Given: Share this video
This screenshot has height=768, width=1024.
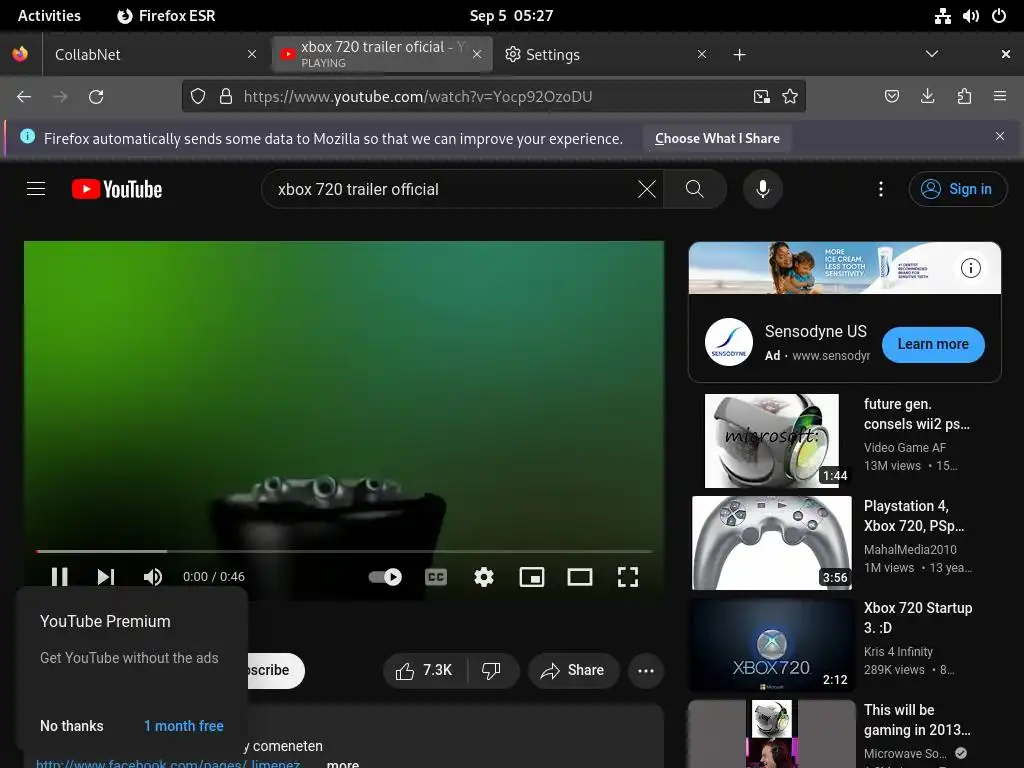Looking at the screenshot, I should [573, 671].
